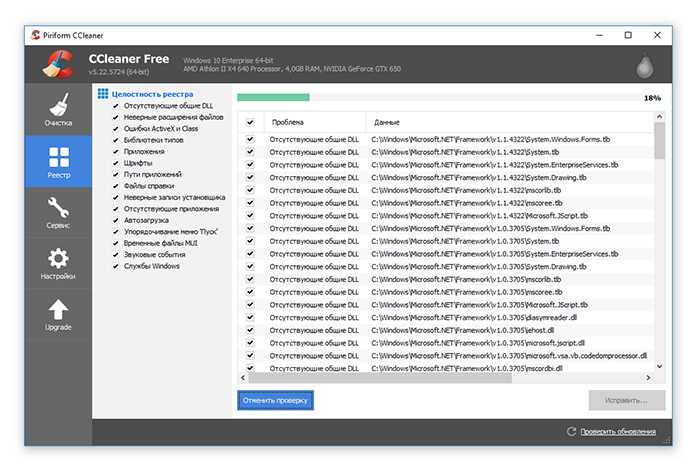This screenshot has width=700, height=469.
Task: Toggle Неверные записи установщика option
Action: [x=116, y=197]
